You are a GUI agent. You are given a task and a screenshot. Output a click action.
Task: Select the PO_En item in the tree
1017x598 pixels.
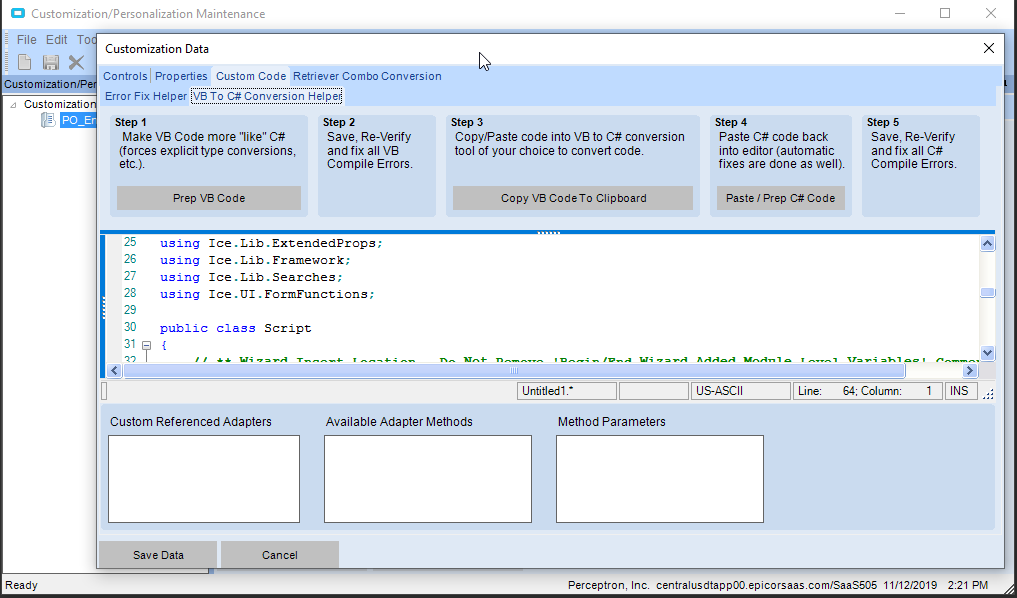(x=78, y=120)
